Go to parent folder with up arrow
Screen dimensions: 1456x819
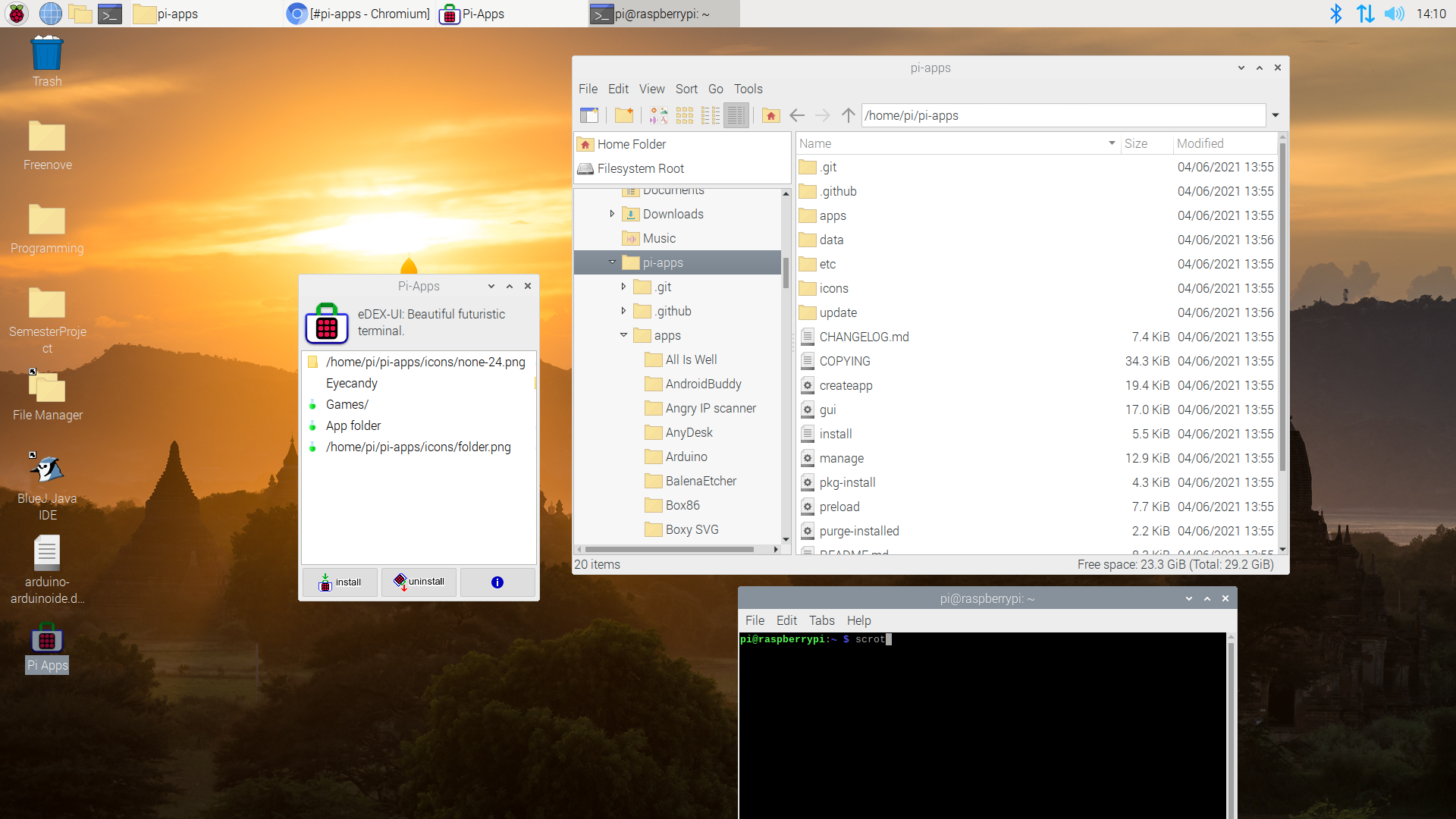pos(849,115)
